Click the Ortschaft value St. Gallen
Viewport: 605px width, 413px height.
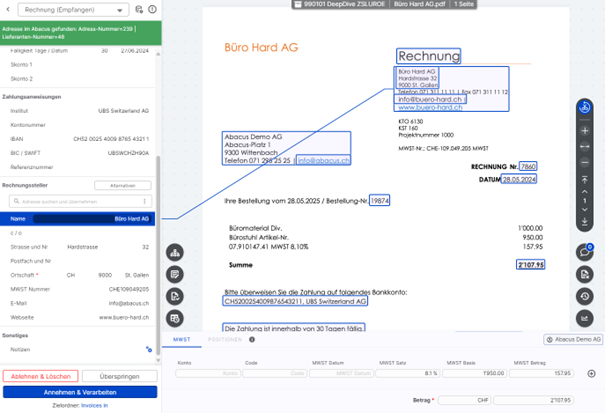137,275
